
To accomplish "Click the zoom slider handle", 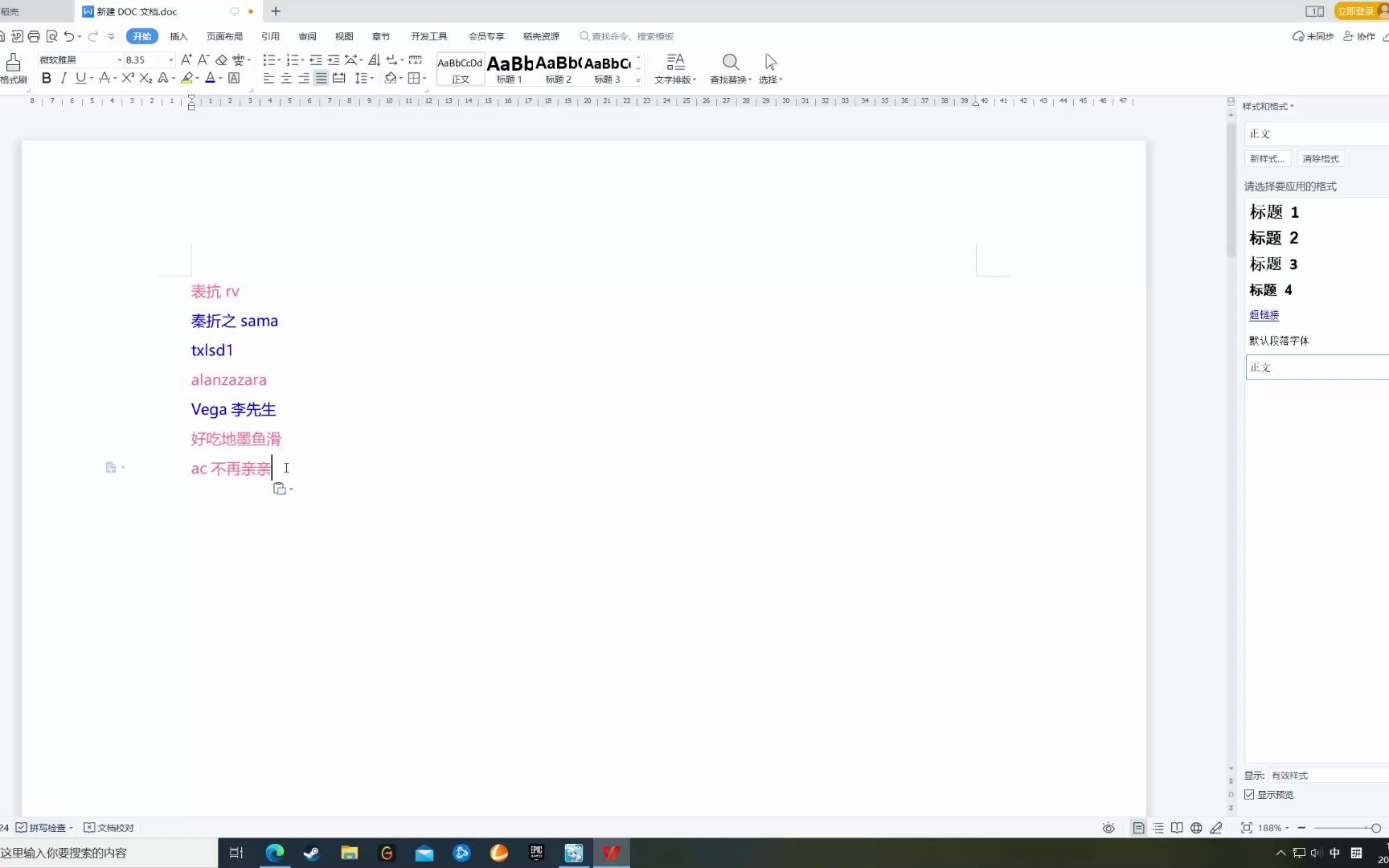I will tap(1375, 828).
